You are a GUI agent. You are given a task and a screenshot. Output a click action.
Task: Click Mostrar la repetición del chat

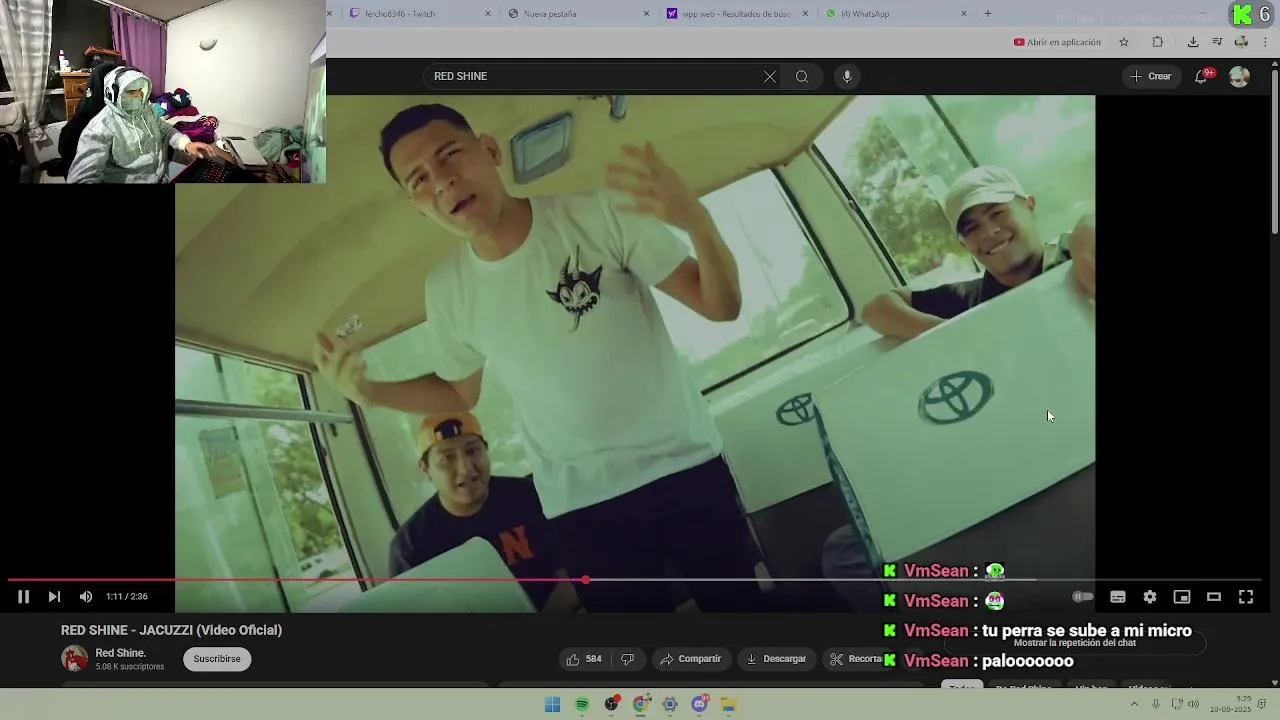click(1075, 643)
